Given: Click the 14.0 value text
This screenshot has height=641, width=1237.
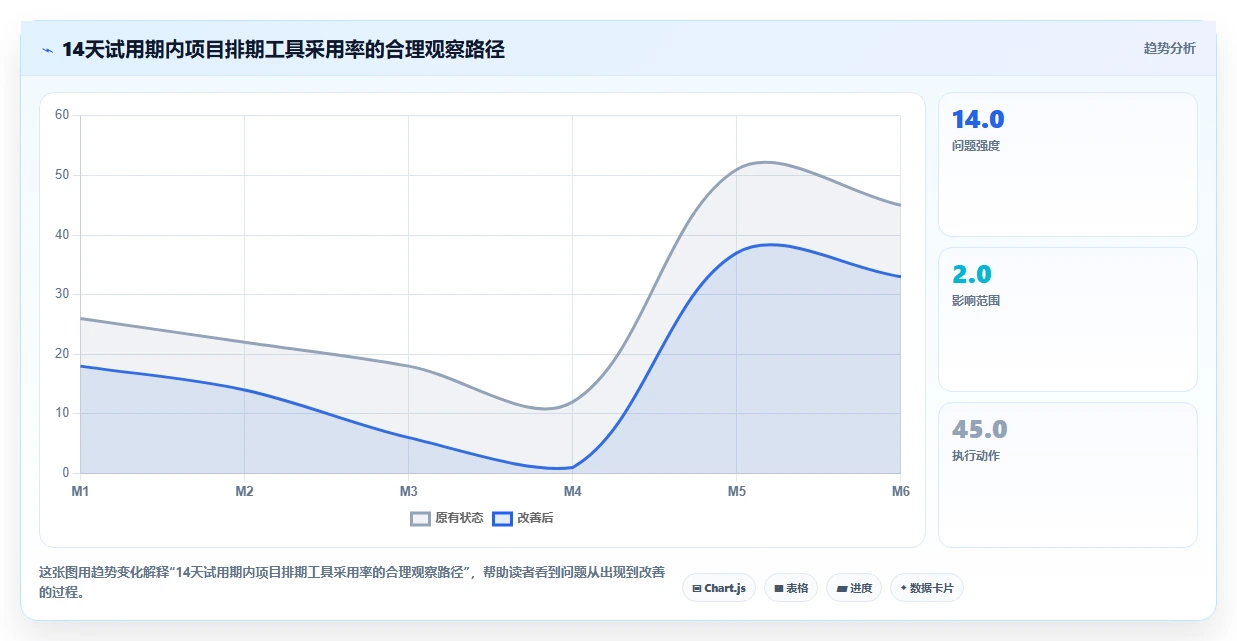Looking at the screenshot, I should 978,119.
